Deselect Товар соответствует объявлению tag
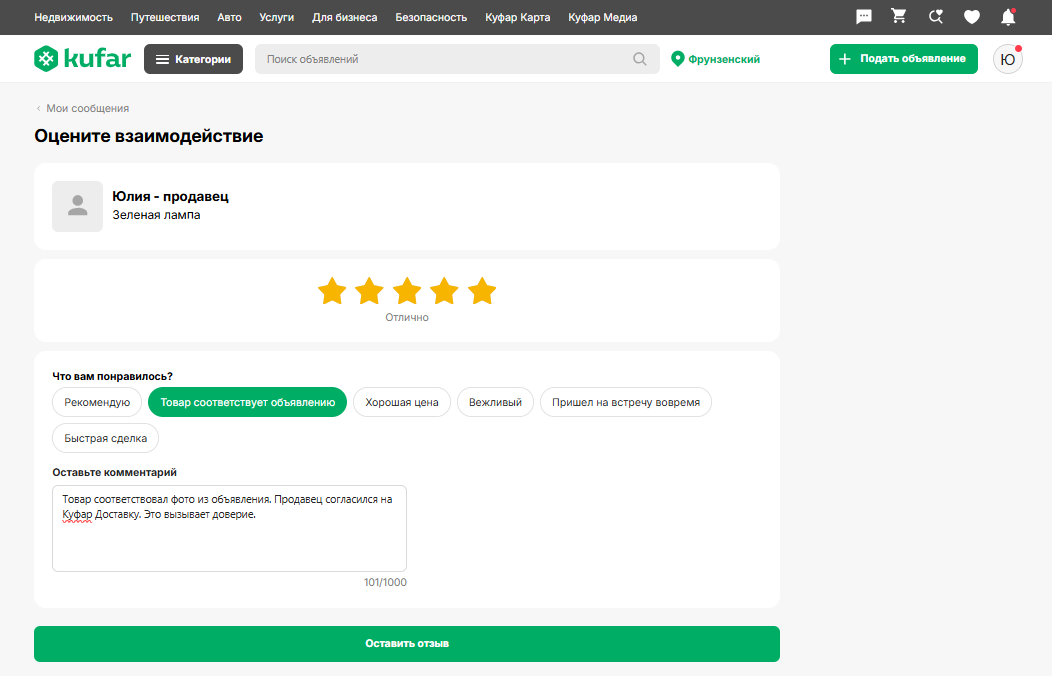The image size is (1052, 676). click(x=248, y=402)
